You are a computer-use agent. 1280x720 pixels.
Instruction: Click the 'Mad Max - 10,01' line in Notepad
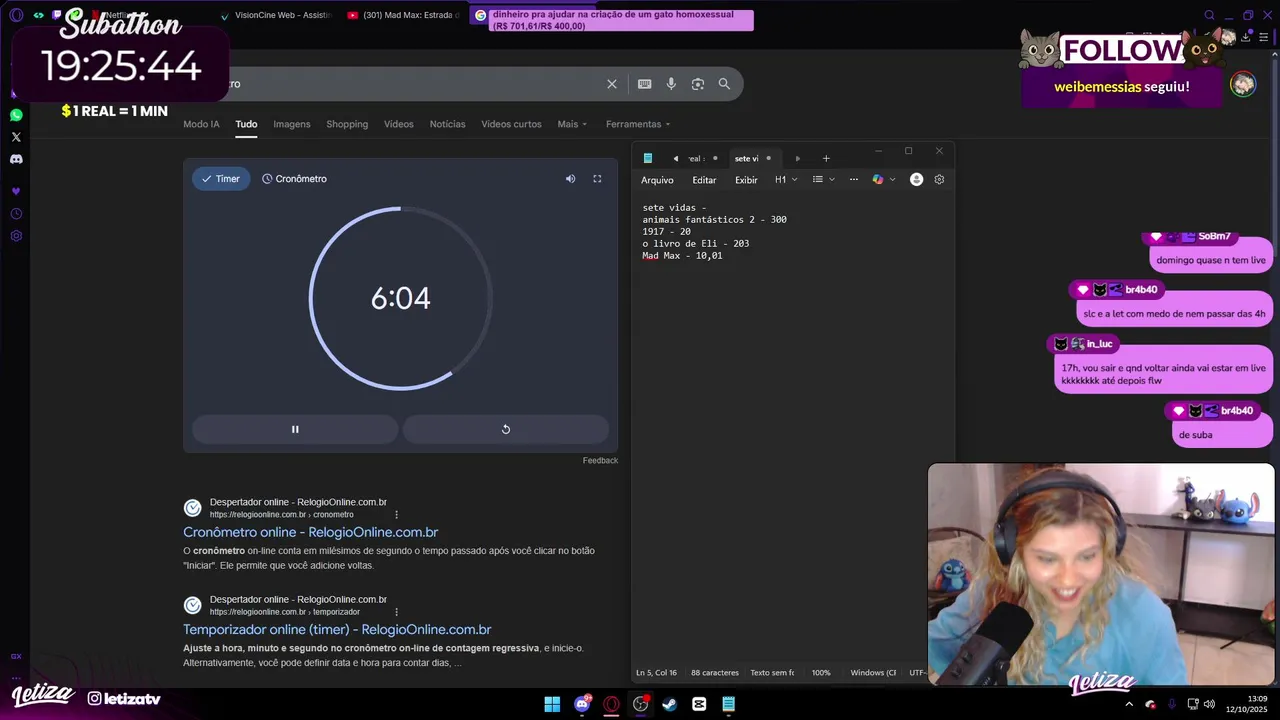coord(682,256)
